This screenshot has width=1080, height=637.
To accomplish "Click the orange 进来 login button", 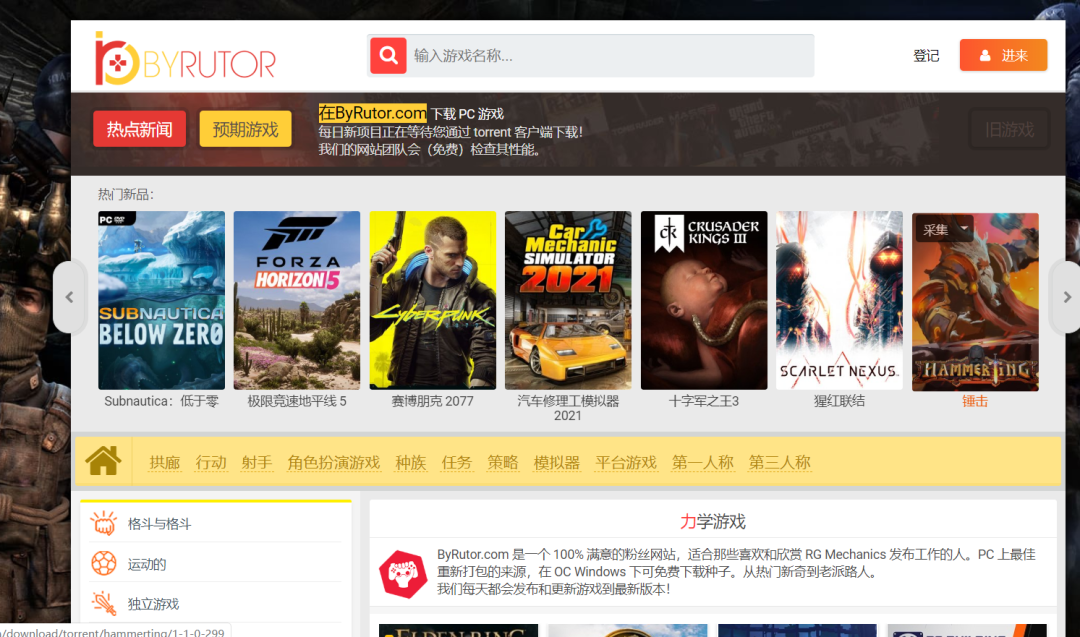I will [x=1003, y=55].
